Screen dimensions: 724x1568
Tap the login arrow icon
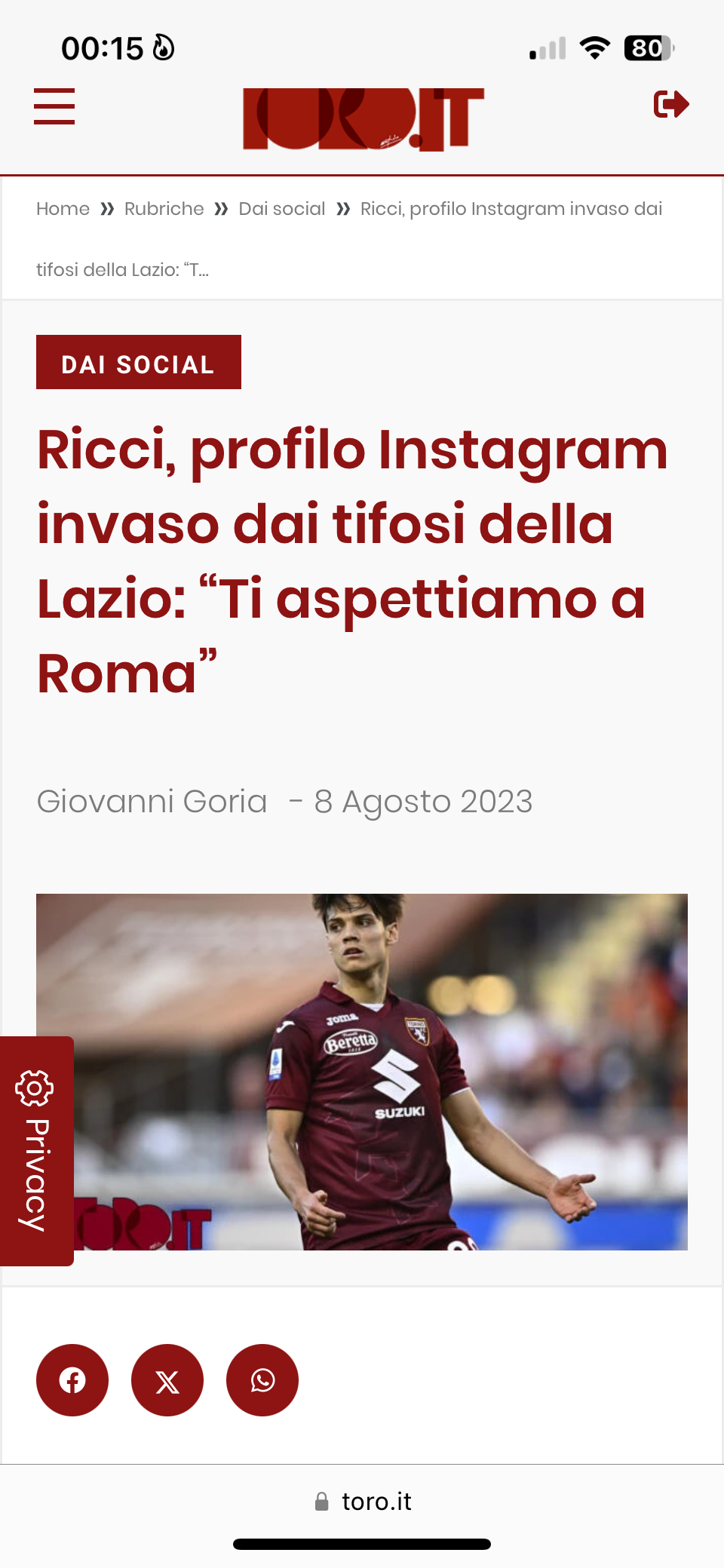point(671,104)
